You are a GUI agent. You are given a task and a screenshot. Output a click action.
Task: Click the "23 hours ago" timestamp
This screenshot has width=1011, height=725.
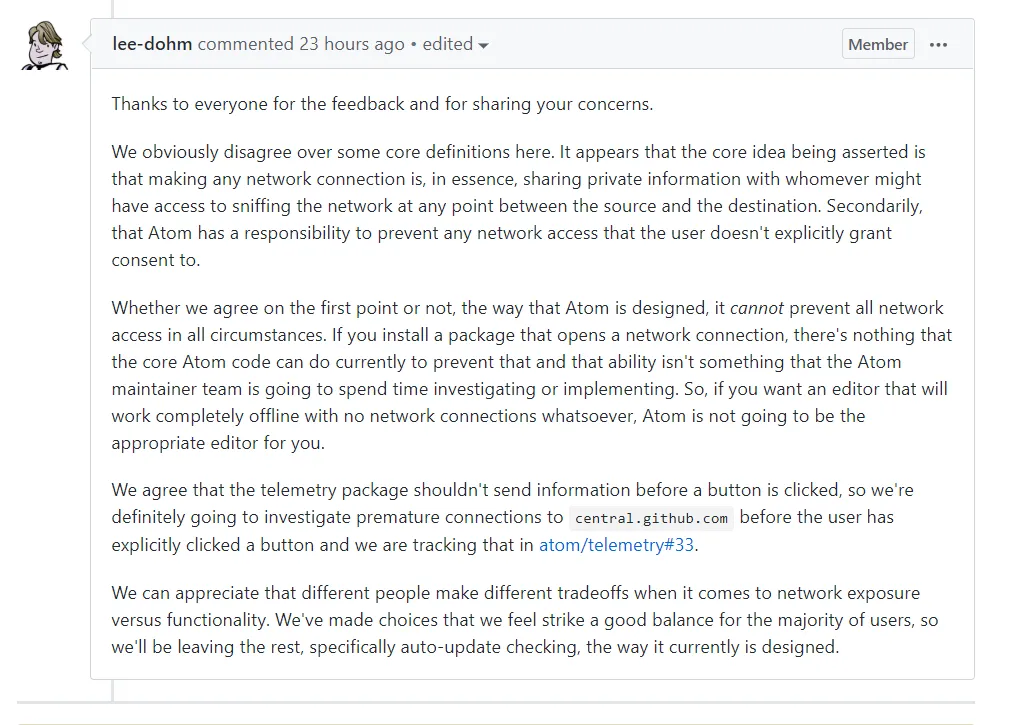tap(352, 45)
